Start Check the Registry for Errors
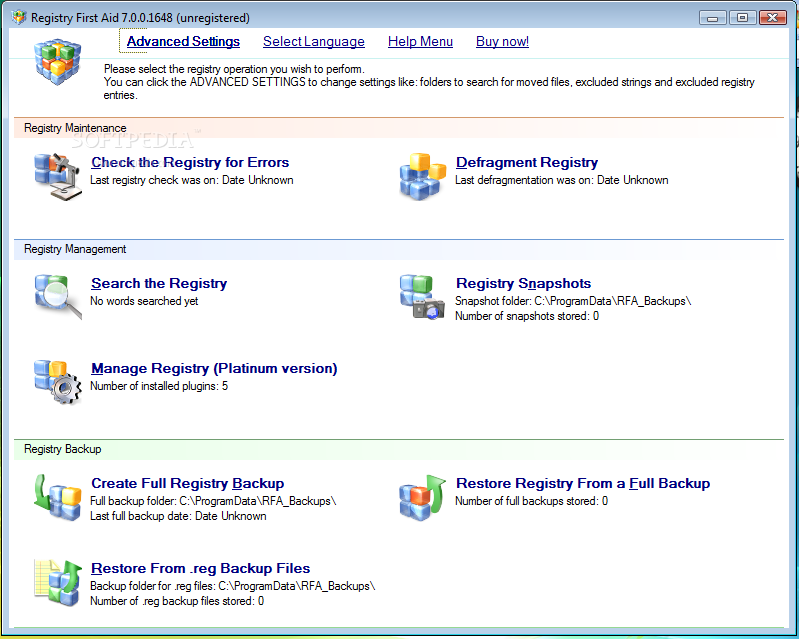 [x=190, y=162]
